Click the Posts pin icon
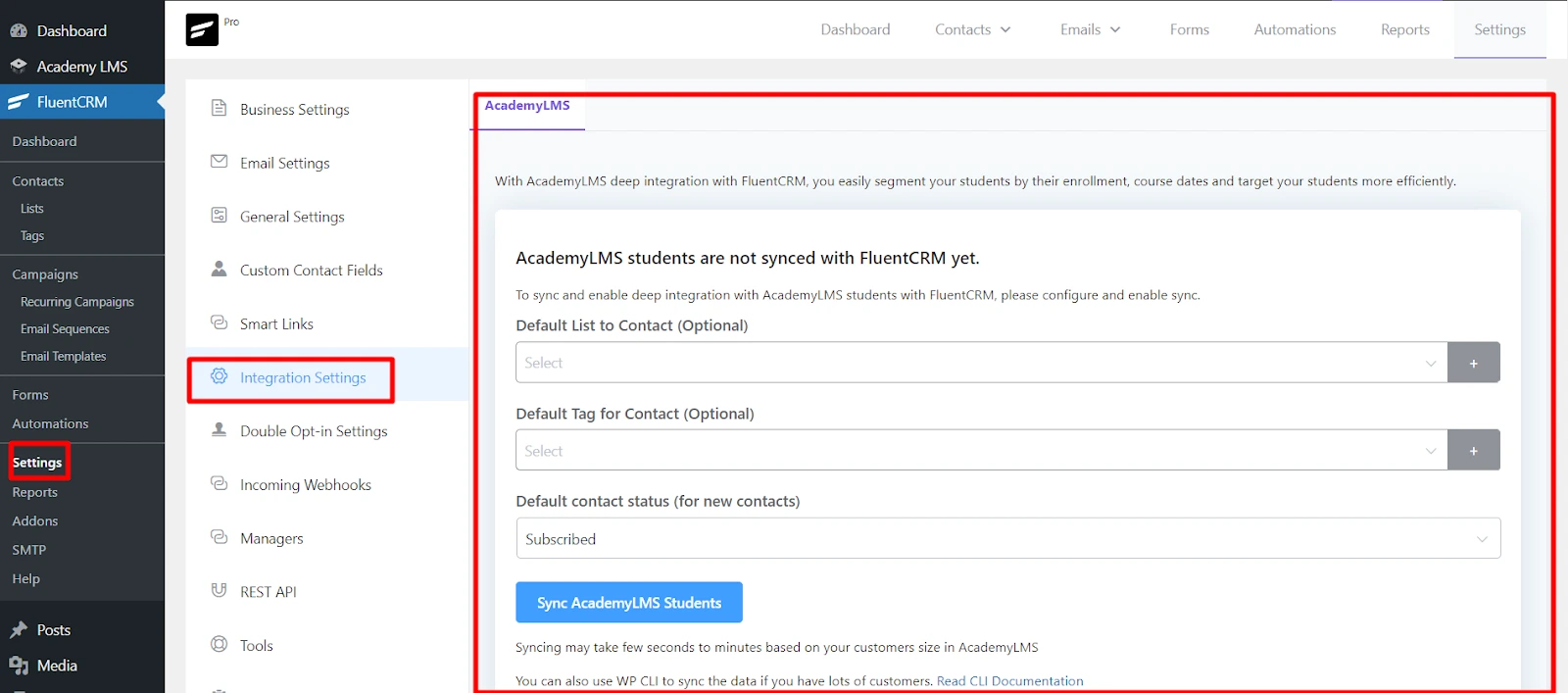Viewport: 1568px width, 693px height. 19,629
